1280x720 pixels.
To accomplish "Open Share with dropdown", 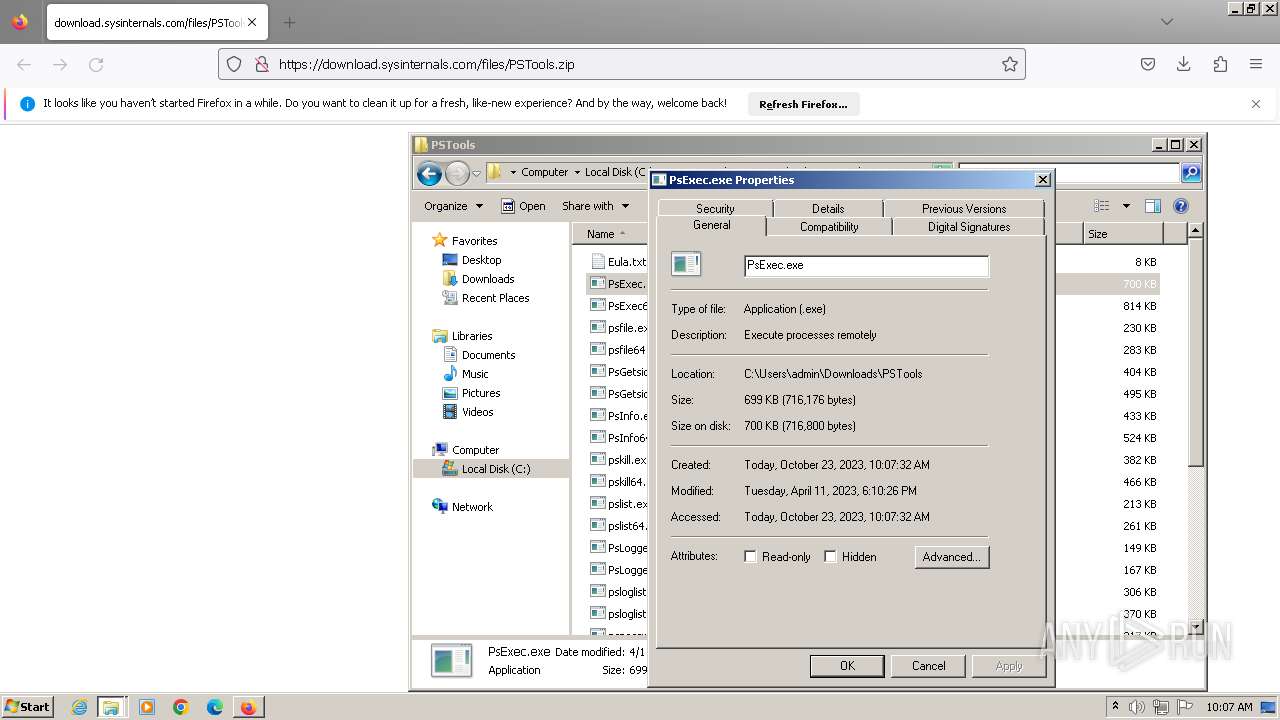I will pyautogui.click(x=596, y=206).
